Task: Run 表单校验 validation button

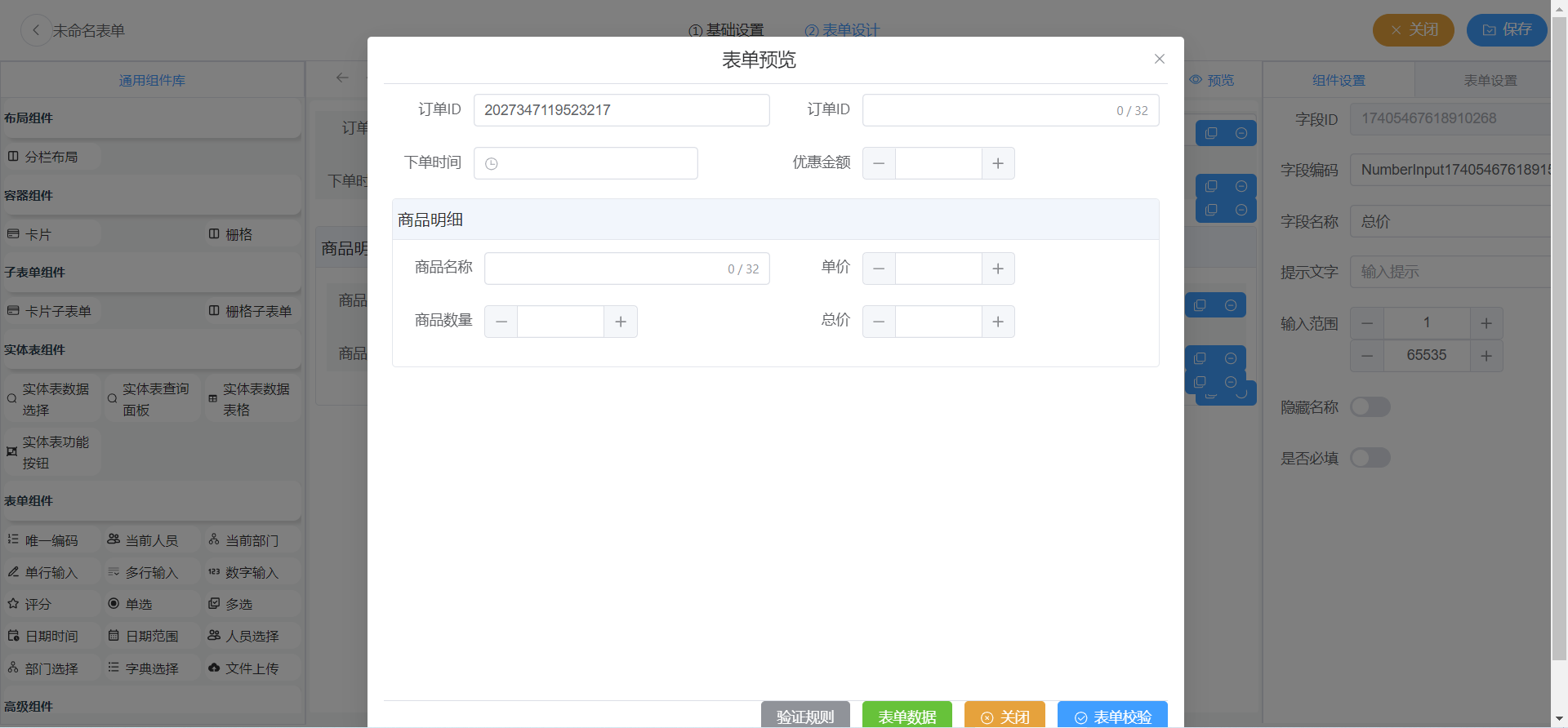Action: (x=1112, y=716)
